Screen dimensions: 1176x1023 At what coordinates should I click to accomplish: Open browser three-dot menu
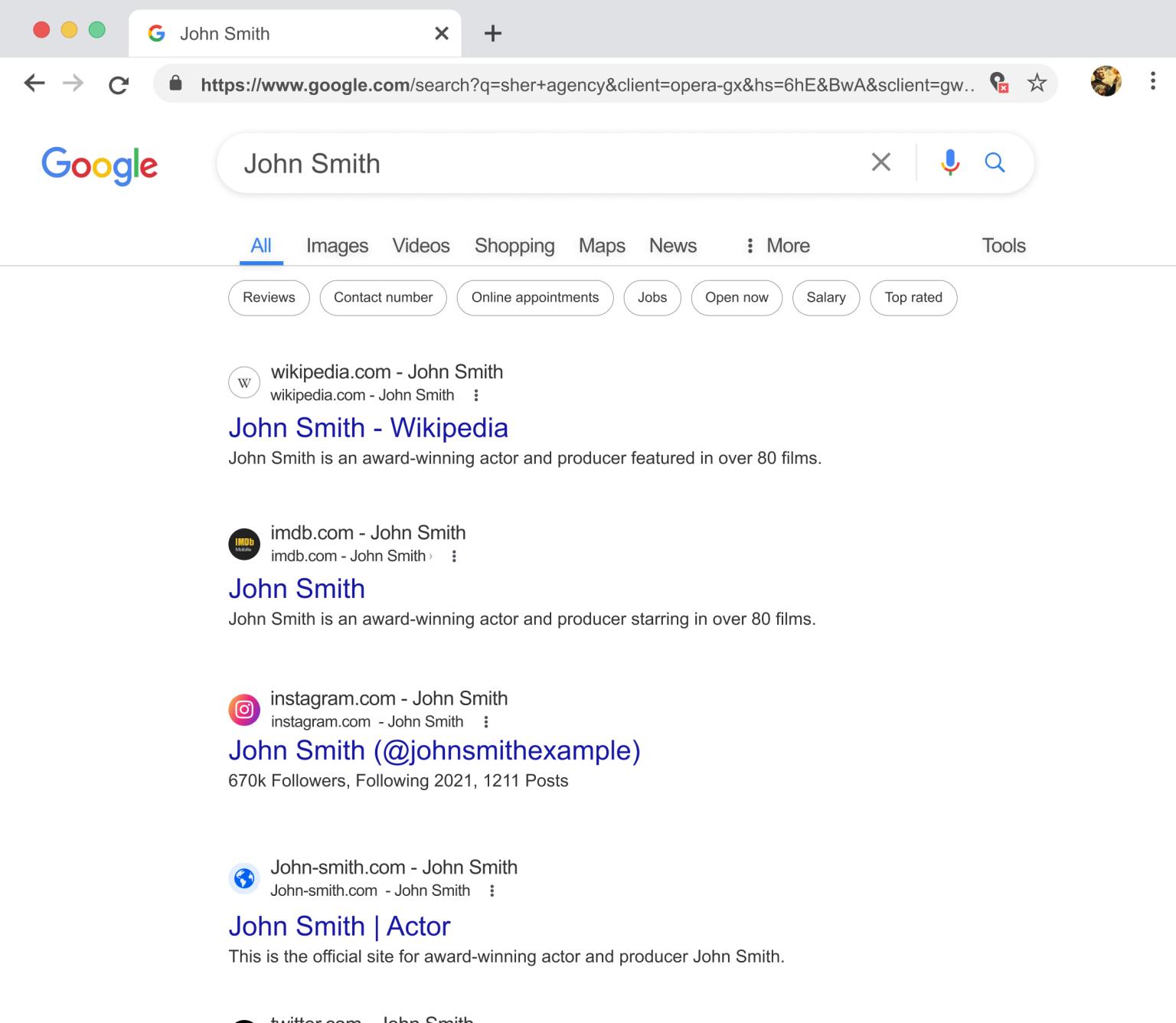coord(1152,81)
